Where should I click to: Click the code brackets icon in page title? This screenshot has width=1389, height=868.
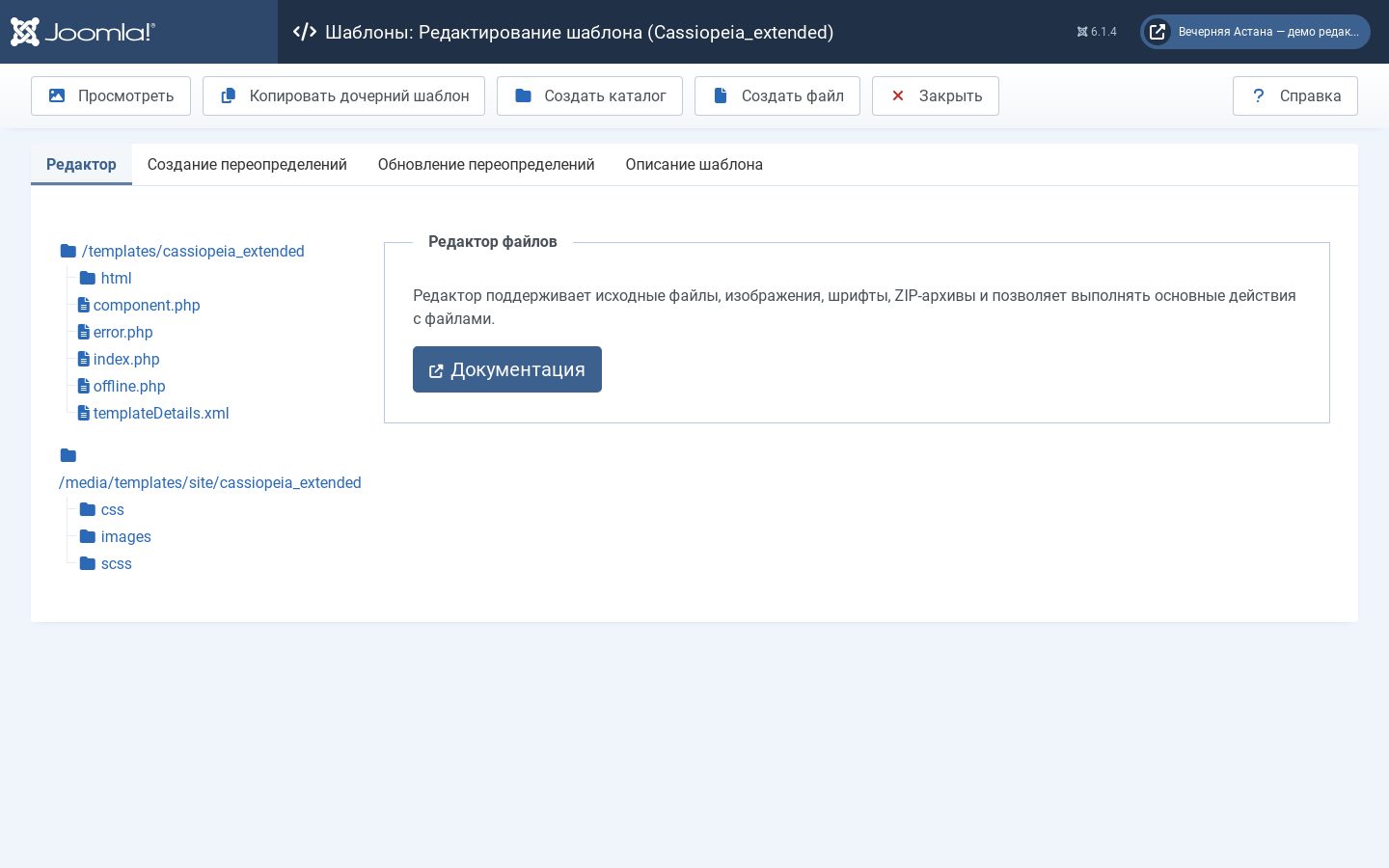(305, 32)
